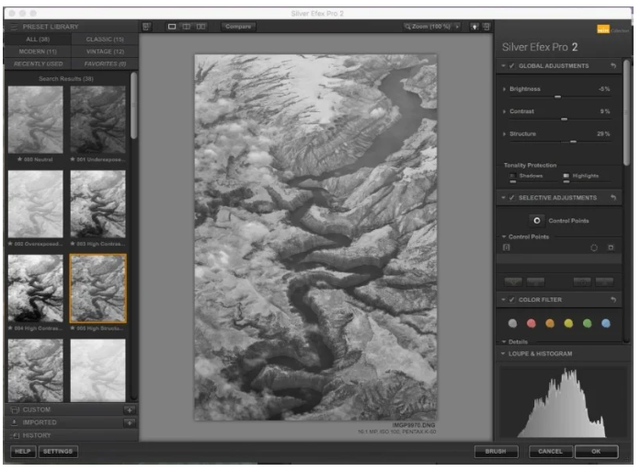Screen dimensions: 640x472
Task: Open the Vintage presets category
Action: 105,50
